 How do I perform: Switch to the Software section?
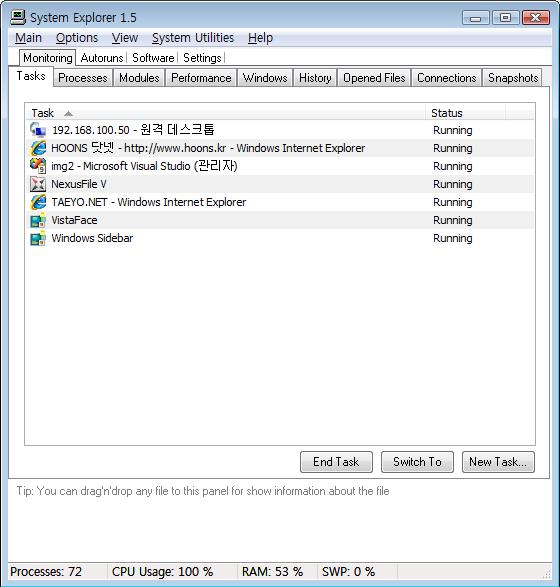click(153, 58)
